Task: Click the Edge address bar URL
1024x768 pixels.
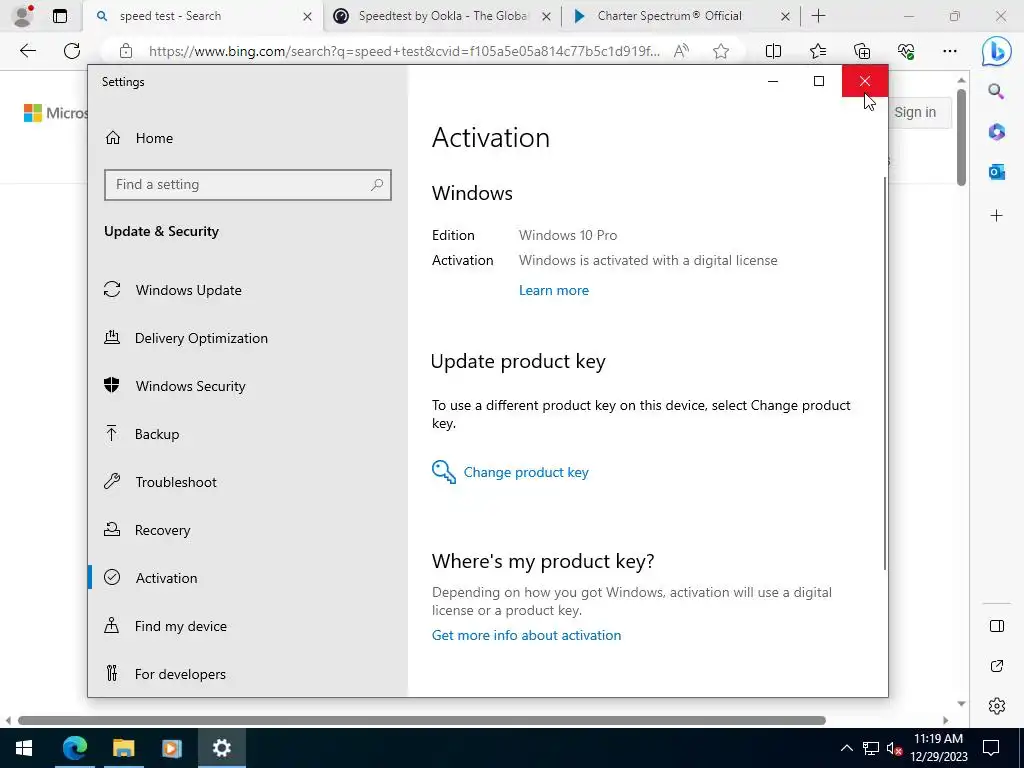Action: point(404,51)
